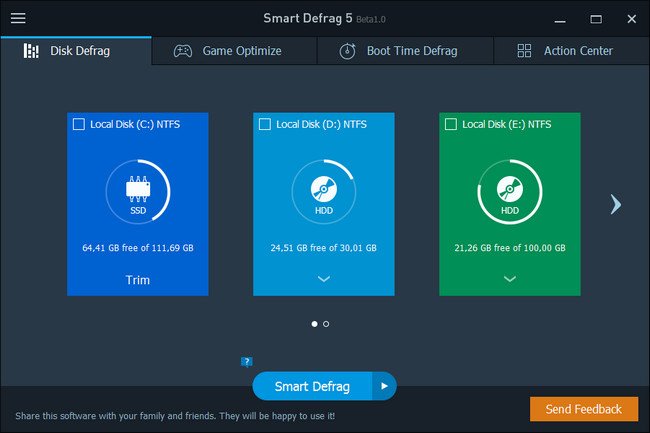This screenshot has width=650, height=433.
Task: Click the HDD disc icon on disk D
Action: [x=324, y=189]
